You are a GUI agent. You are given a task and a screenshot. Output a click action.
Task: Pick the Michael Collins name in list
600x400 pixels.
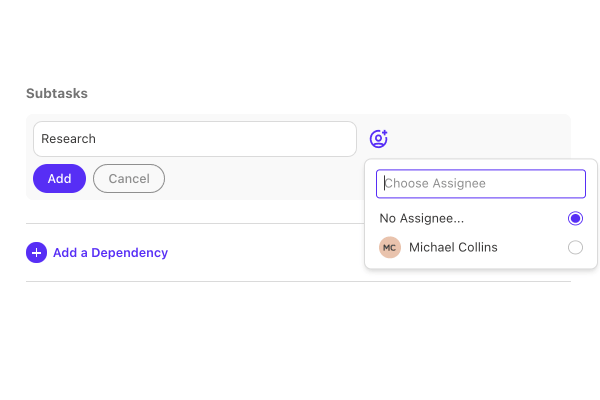coord(453,247)
